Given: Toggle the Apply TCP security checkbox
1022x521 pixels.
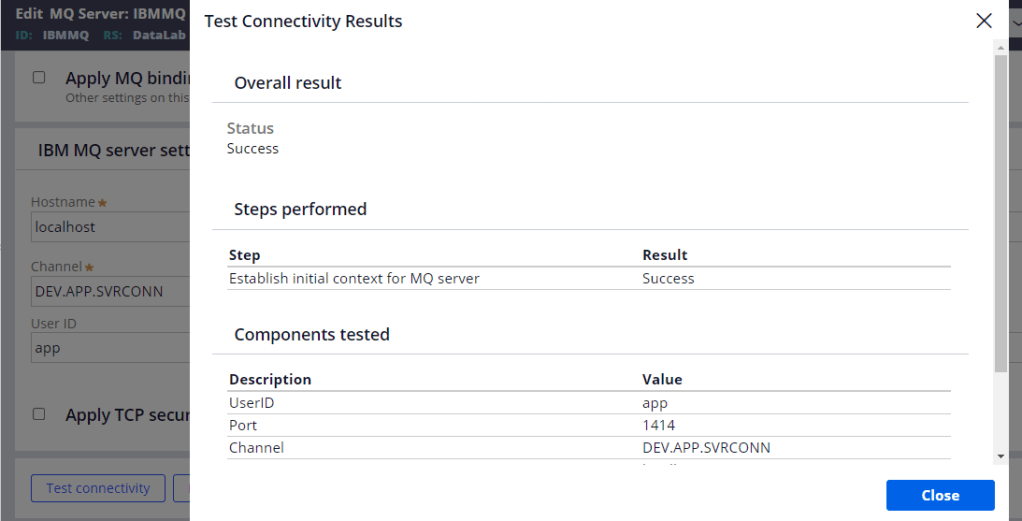Looking at the screenshot, I should click(x=39, y=414).
